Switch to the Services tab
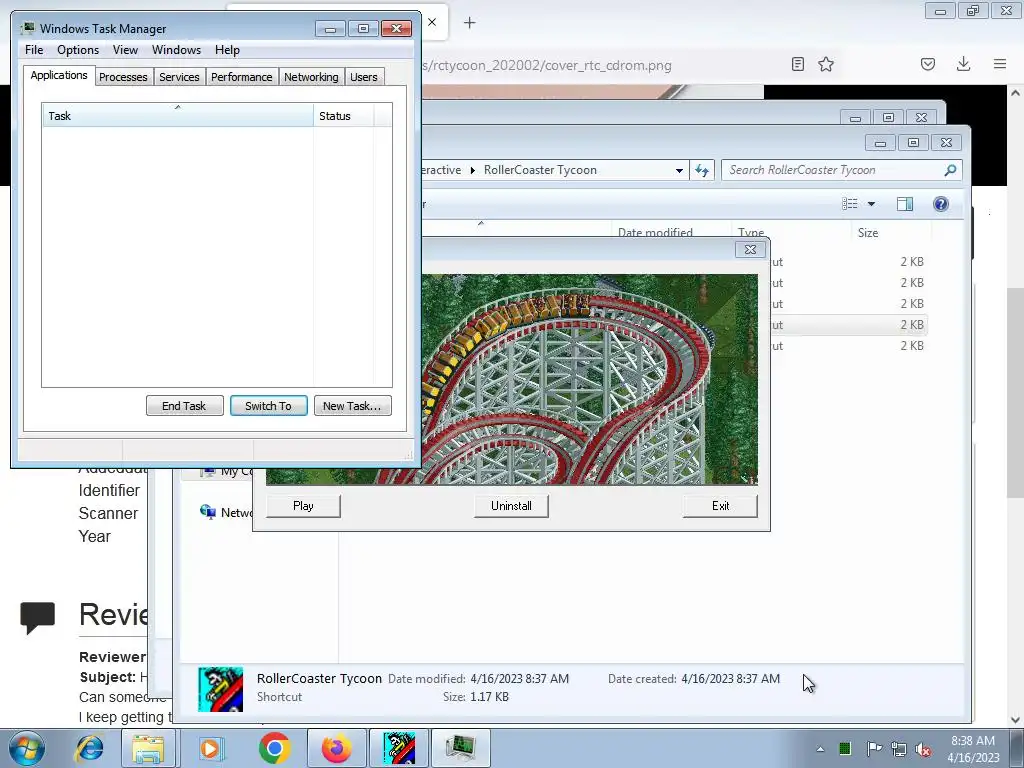This screenshot has height=768, width=1024. (179, 77)
